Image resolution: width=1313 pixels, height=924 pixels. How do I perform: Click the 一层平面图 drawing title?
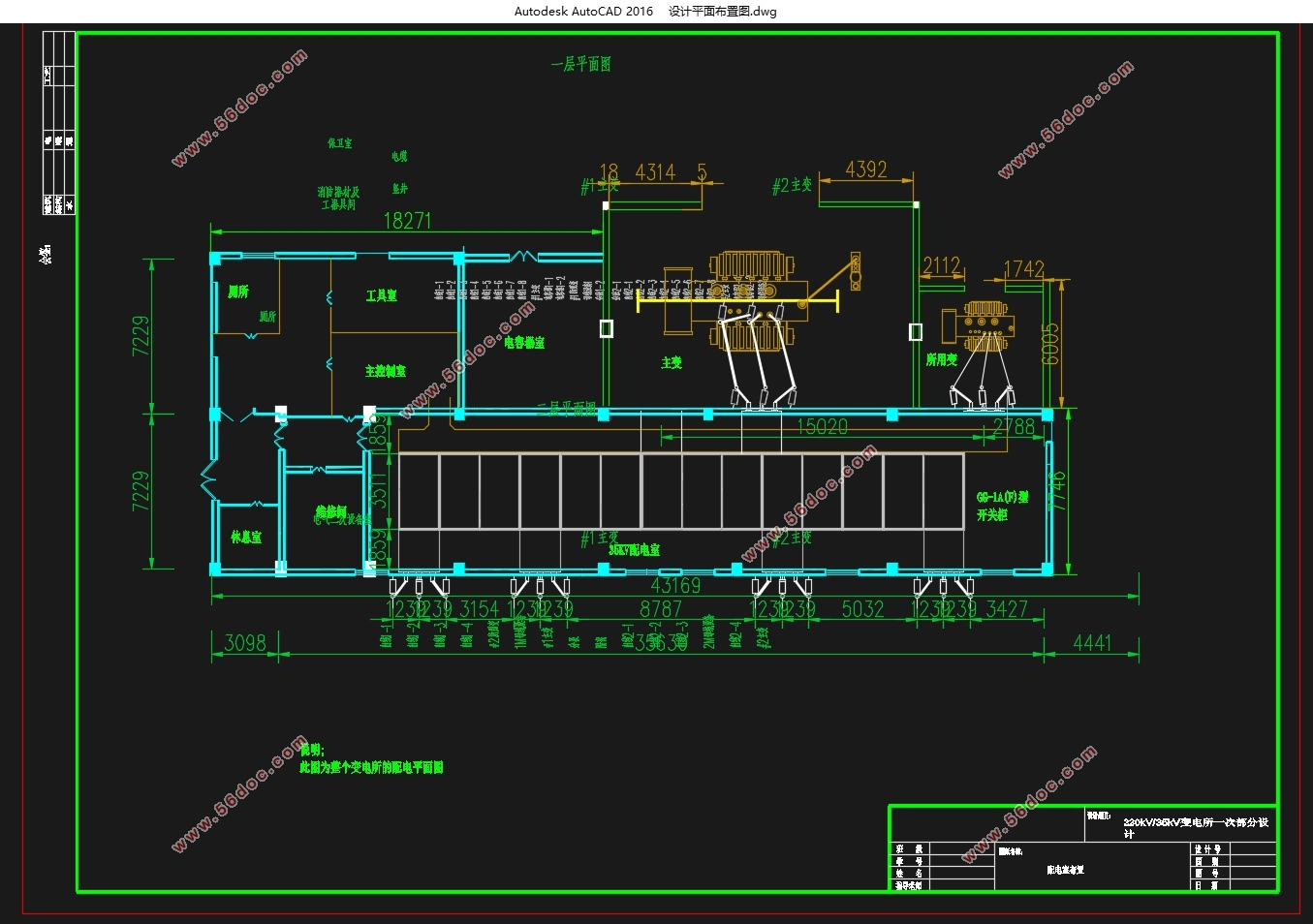(581, 64)
